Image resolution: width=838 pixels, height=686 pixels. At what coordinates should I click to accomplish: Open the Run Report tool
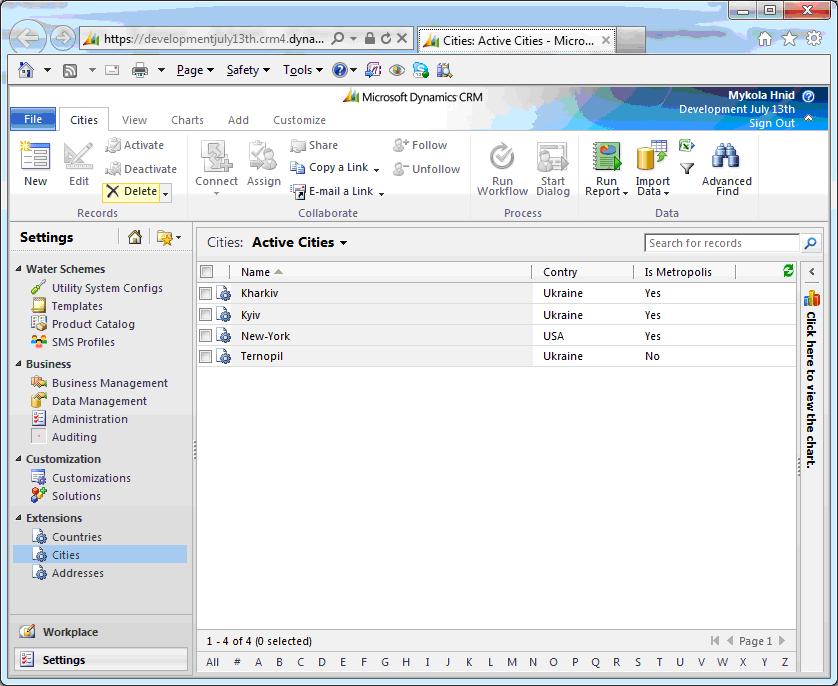607,168
